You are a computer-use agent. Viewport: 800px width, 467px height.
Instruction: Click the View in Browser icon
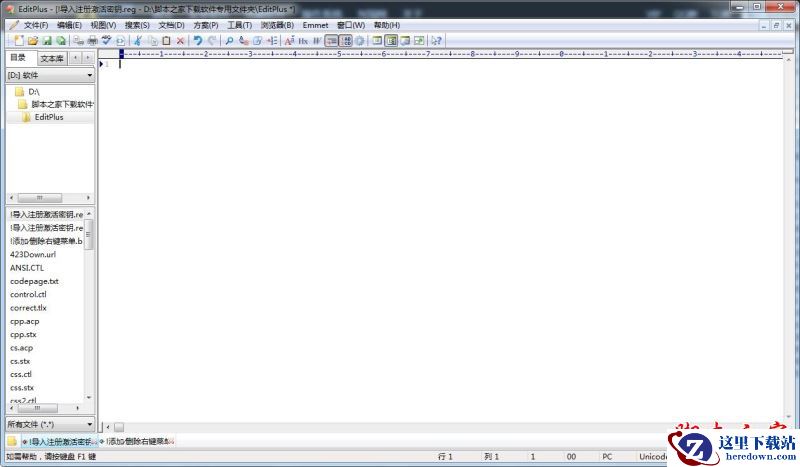(x=120, y=41)
